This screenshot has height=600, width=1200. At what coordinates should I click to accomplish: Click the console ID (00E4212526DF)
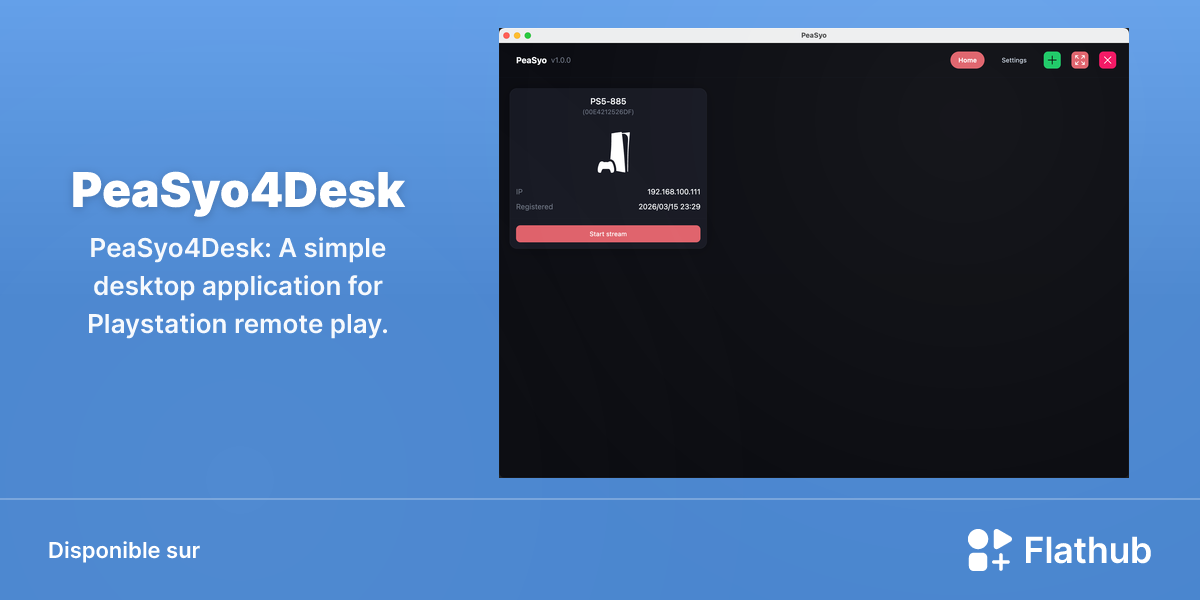pyautogui.click(x=608, y=112)
